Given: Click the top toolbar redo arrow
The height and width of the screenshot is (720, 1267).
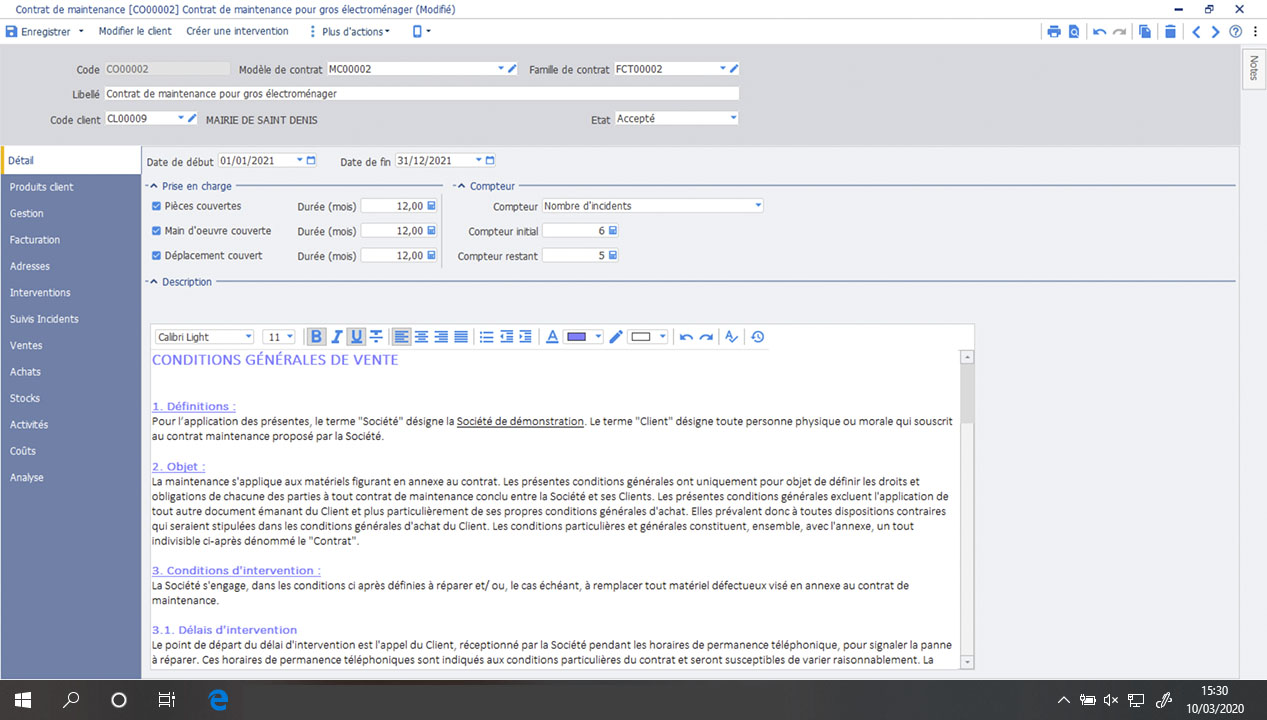Looking at the screenshot, I should [x=1119, y=32].
